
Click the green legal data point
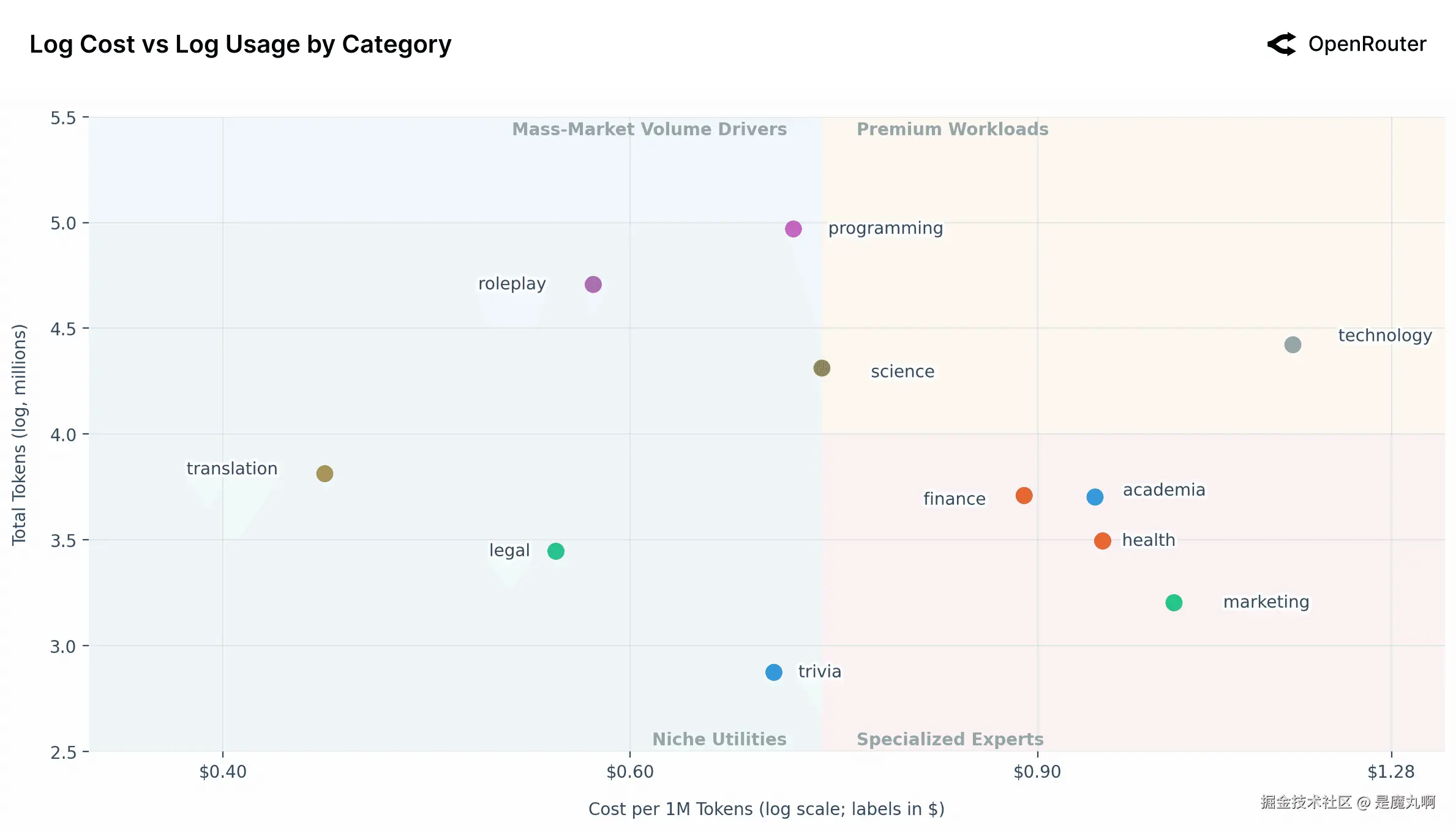click(556, 551)
